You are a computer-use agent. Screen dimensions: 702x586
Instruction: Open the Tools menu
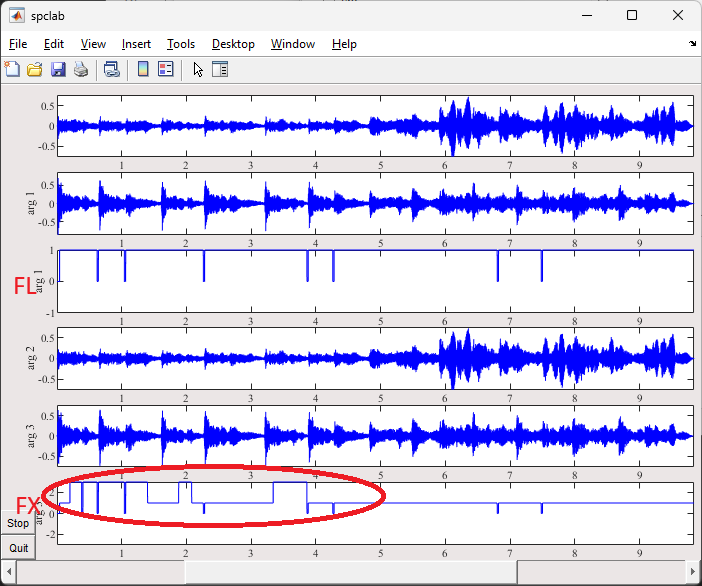pyautogui.click(x=181, y=44)
